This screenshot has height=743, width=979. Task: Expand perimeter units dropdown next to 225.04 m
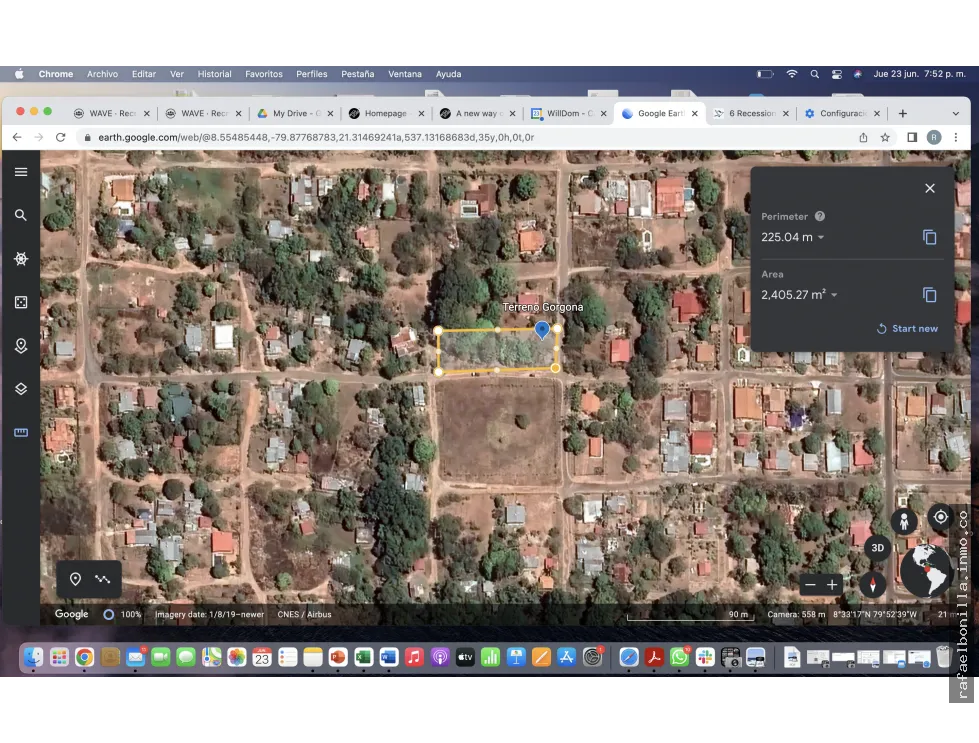[x=821, y=237]
